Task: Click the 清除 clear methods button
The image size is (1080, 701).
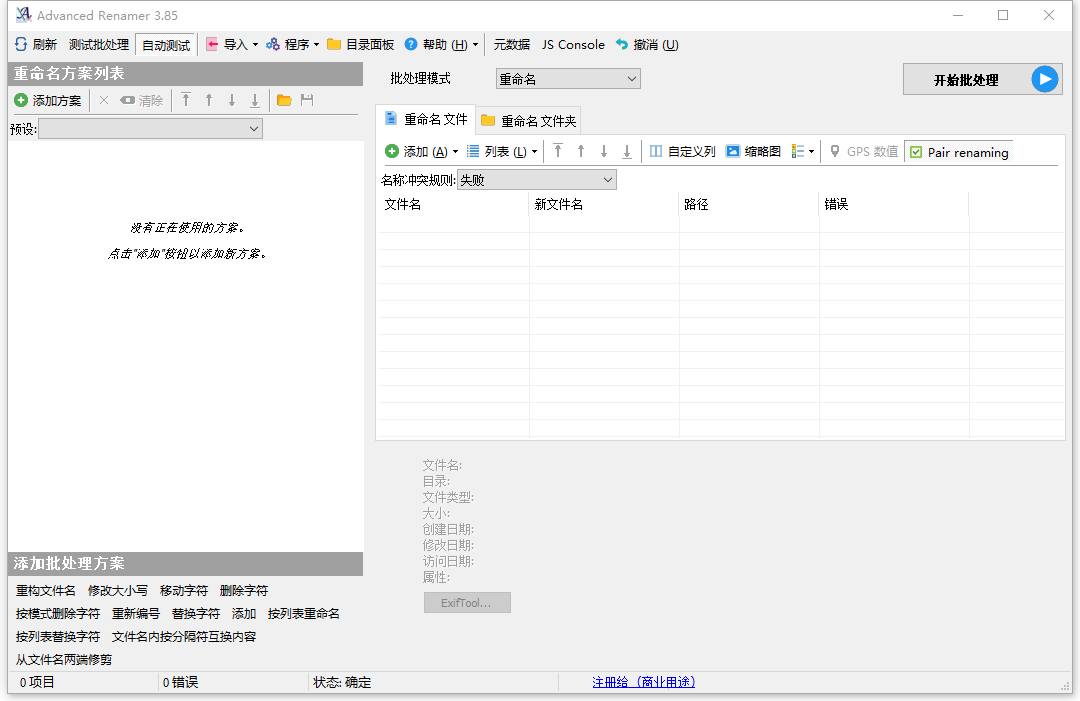Action: (142, 101)
